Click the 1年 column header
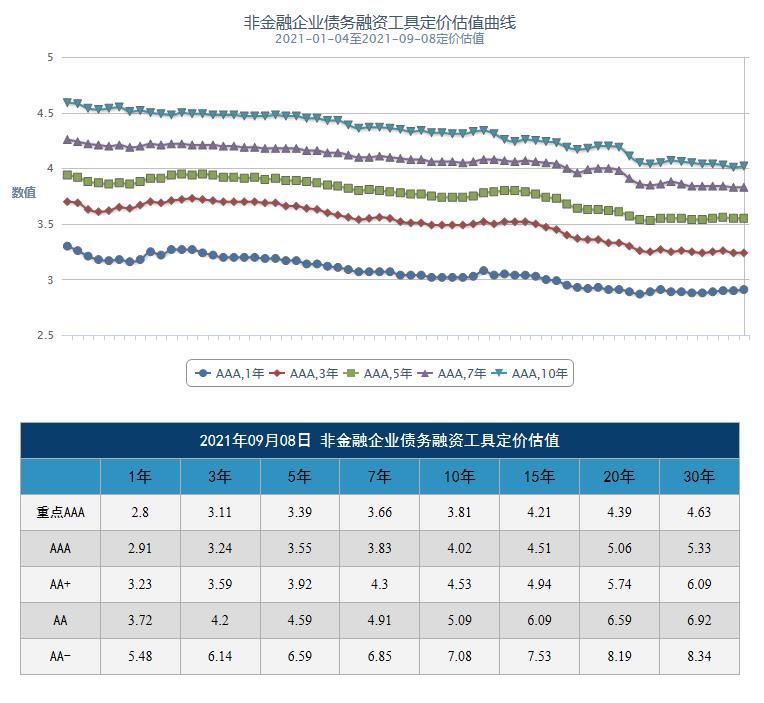This screenshot has height=703, width=764. [x=140, y=476]
